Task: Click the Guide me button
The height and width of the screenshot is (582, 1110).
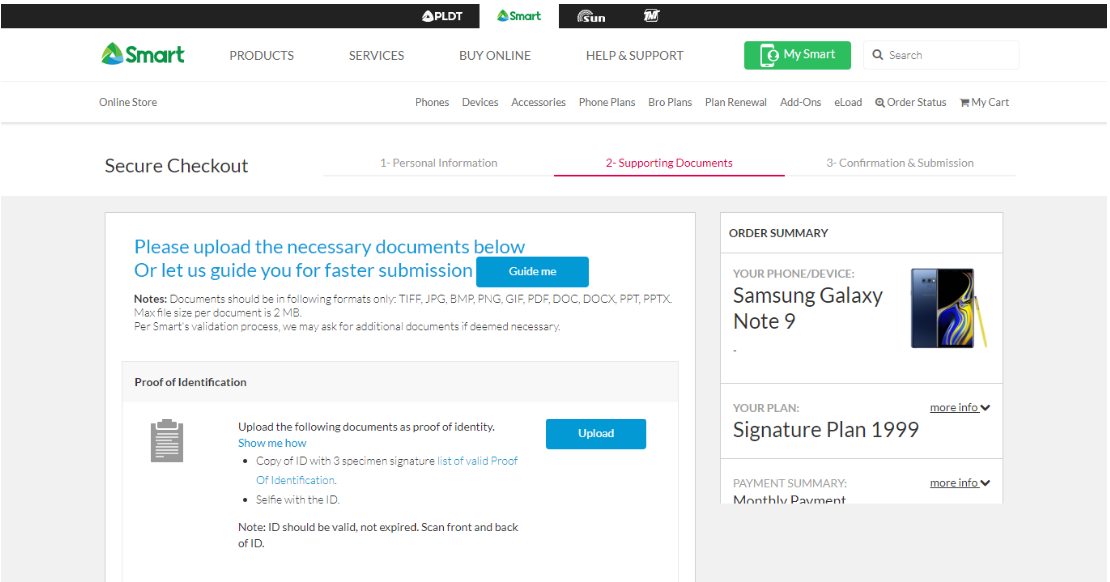Action: [532, 271]
